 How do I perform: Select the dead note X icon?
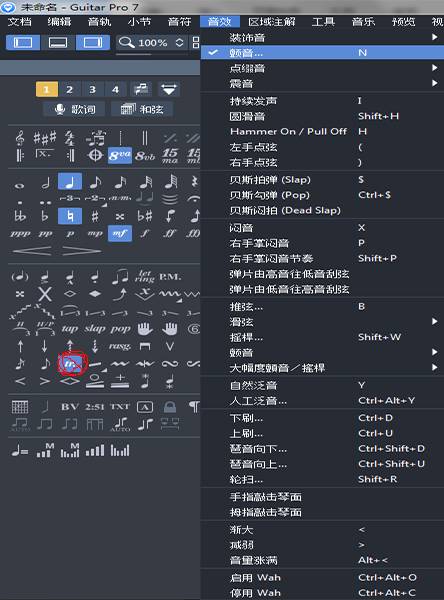[45, 294]
